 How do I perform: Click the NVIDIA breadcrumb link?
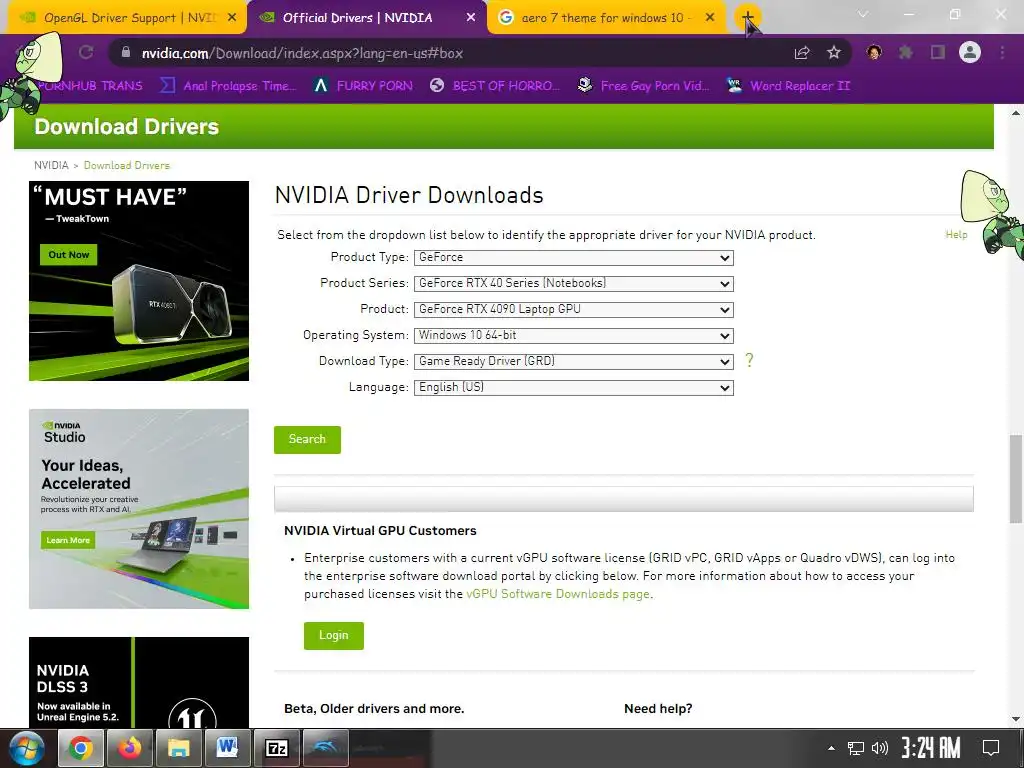pyautogui.click(x=51, y=165)
